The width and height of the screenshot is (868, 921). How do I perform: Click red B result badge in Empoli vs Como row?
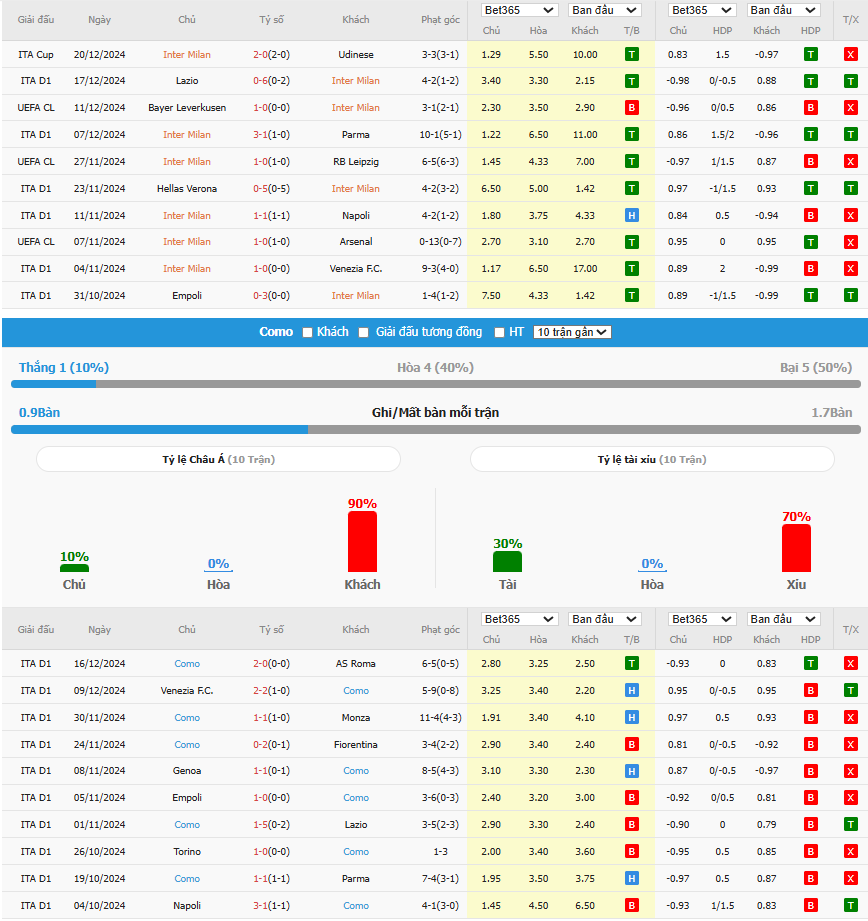[x=631, y=798]
